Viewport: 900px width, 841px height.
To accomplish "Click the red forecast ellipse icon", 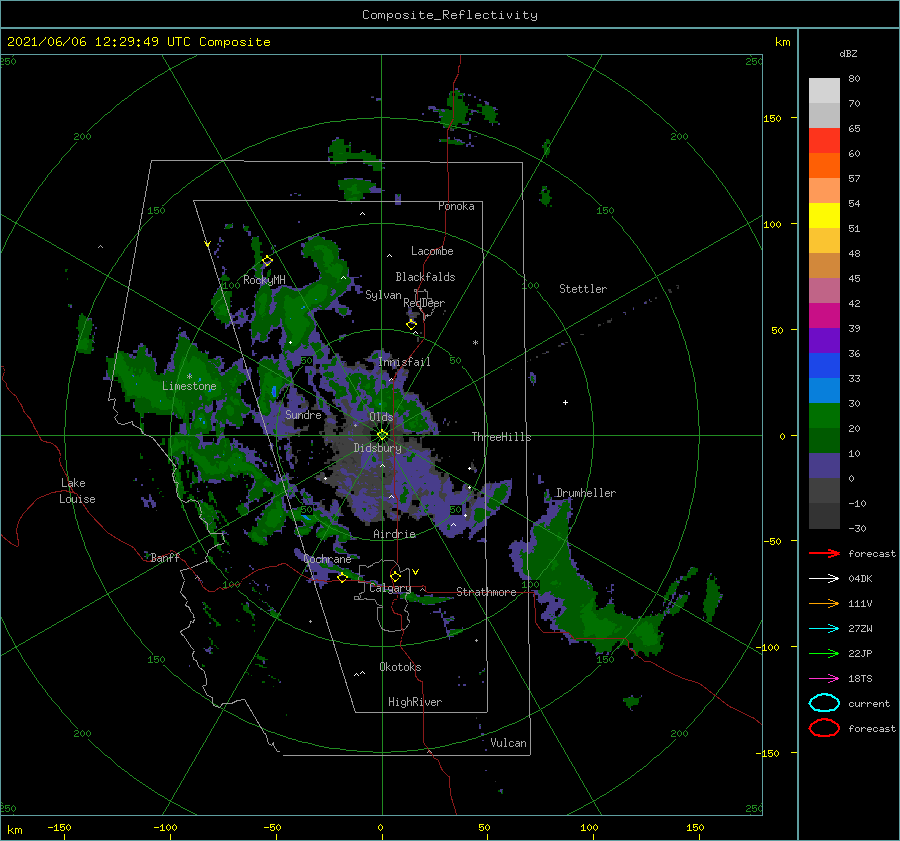I will [x=824, y=728].
